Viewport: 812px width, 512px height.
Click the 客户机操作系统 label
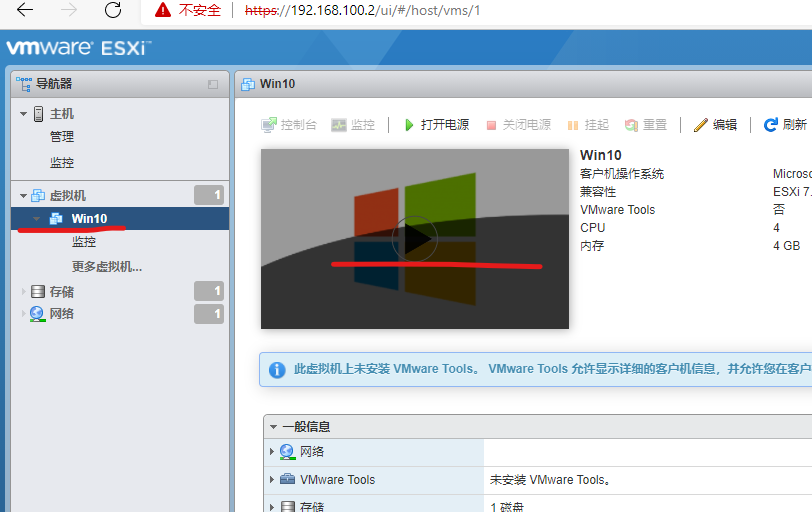(622, 173)
